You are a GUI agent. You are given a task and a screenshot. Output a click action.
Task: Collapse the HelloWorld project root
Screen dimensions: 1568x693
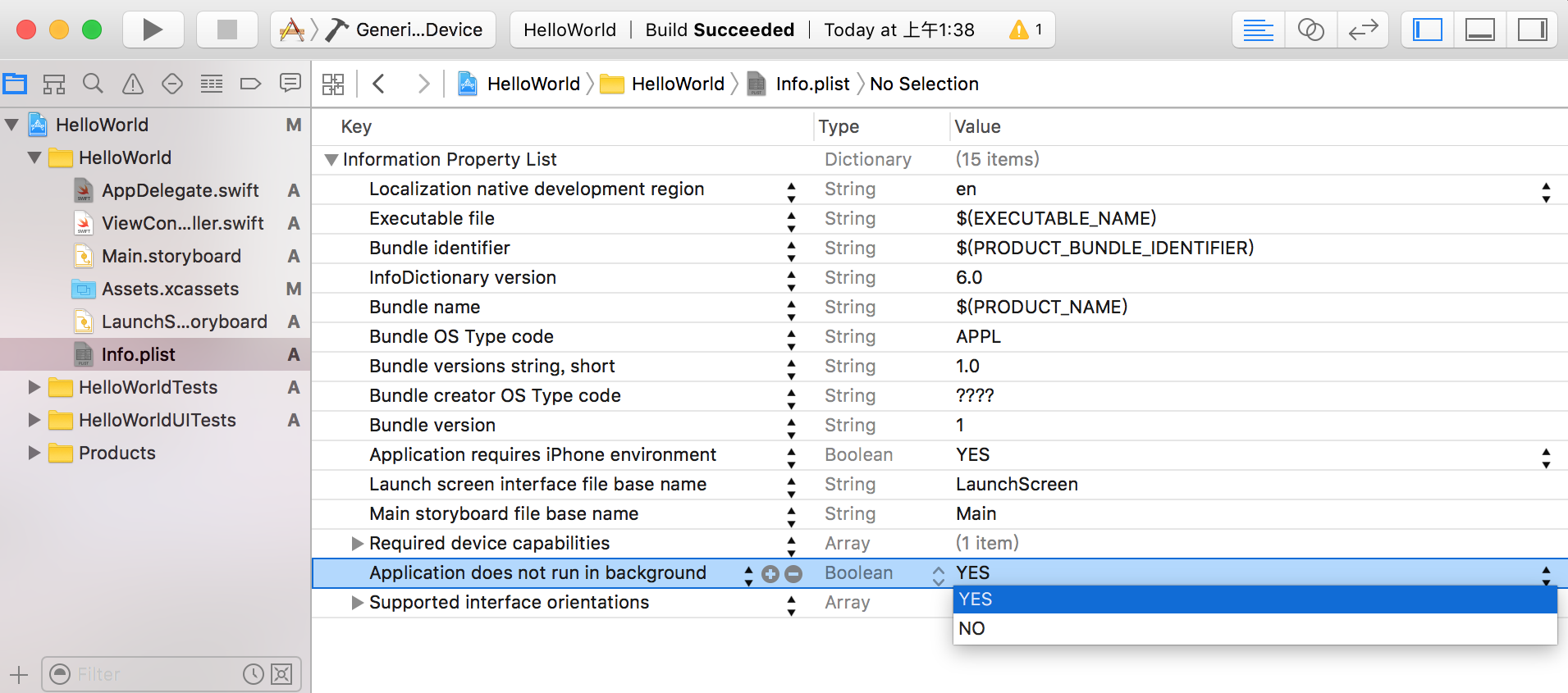12,125
